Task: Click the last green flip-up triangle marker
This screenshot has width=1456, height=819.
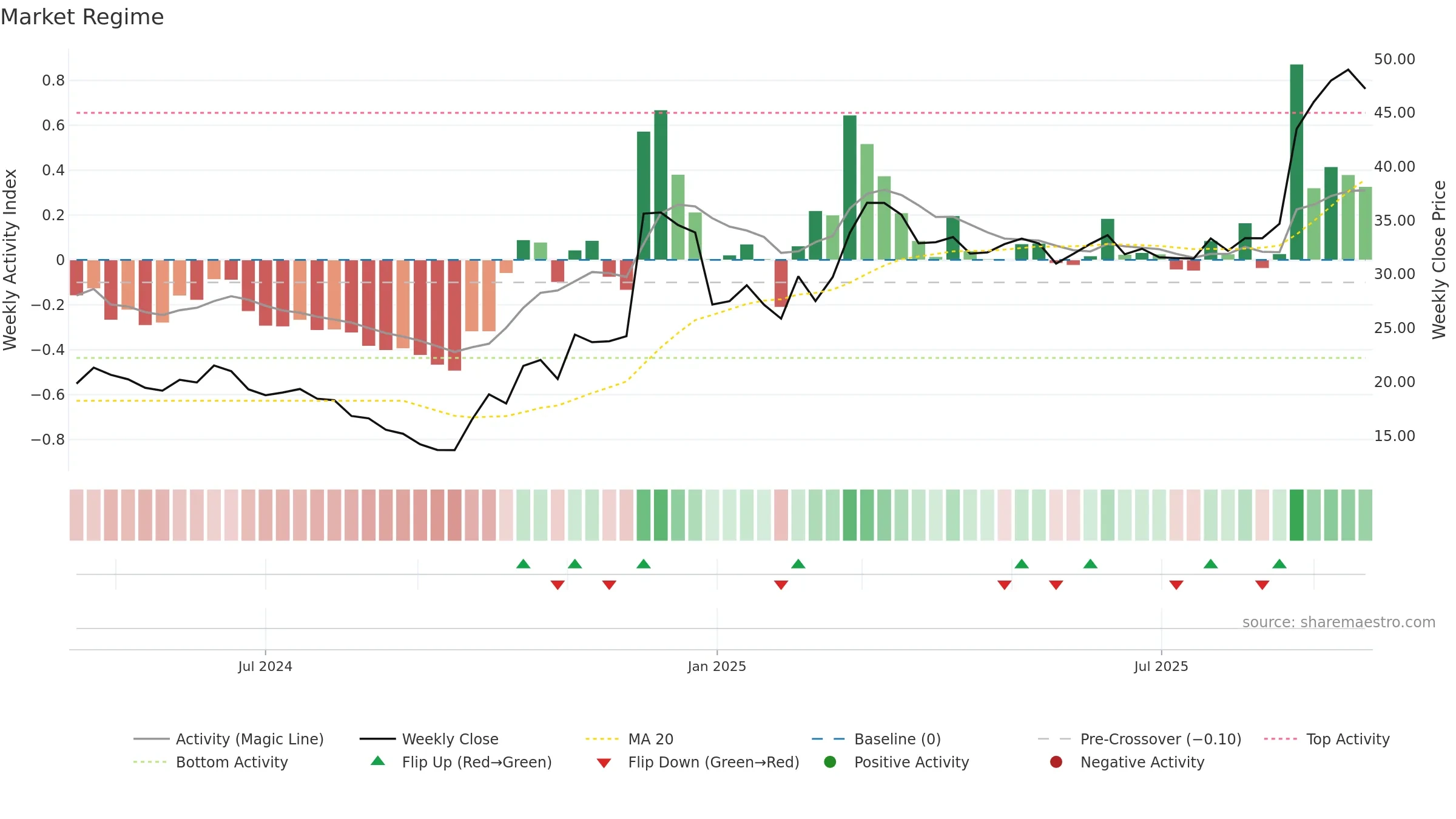Action: [x=1279, y=564]
